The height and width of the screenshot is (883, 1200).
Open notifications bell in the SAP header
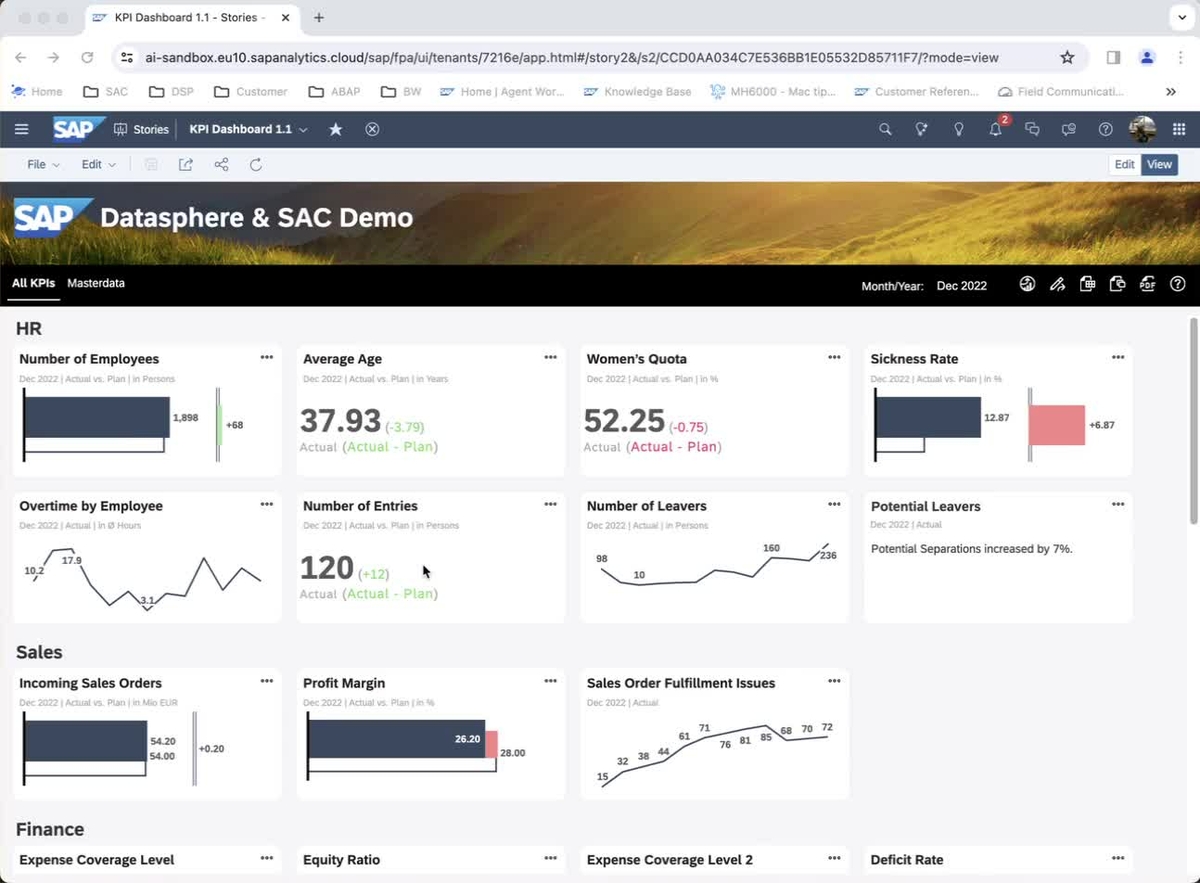[x=995, y=129]
